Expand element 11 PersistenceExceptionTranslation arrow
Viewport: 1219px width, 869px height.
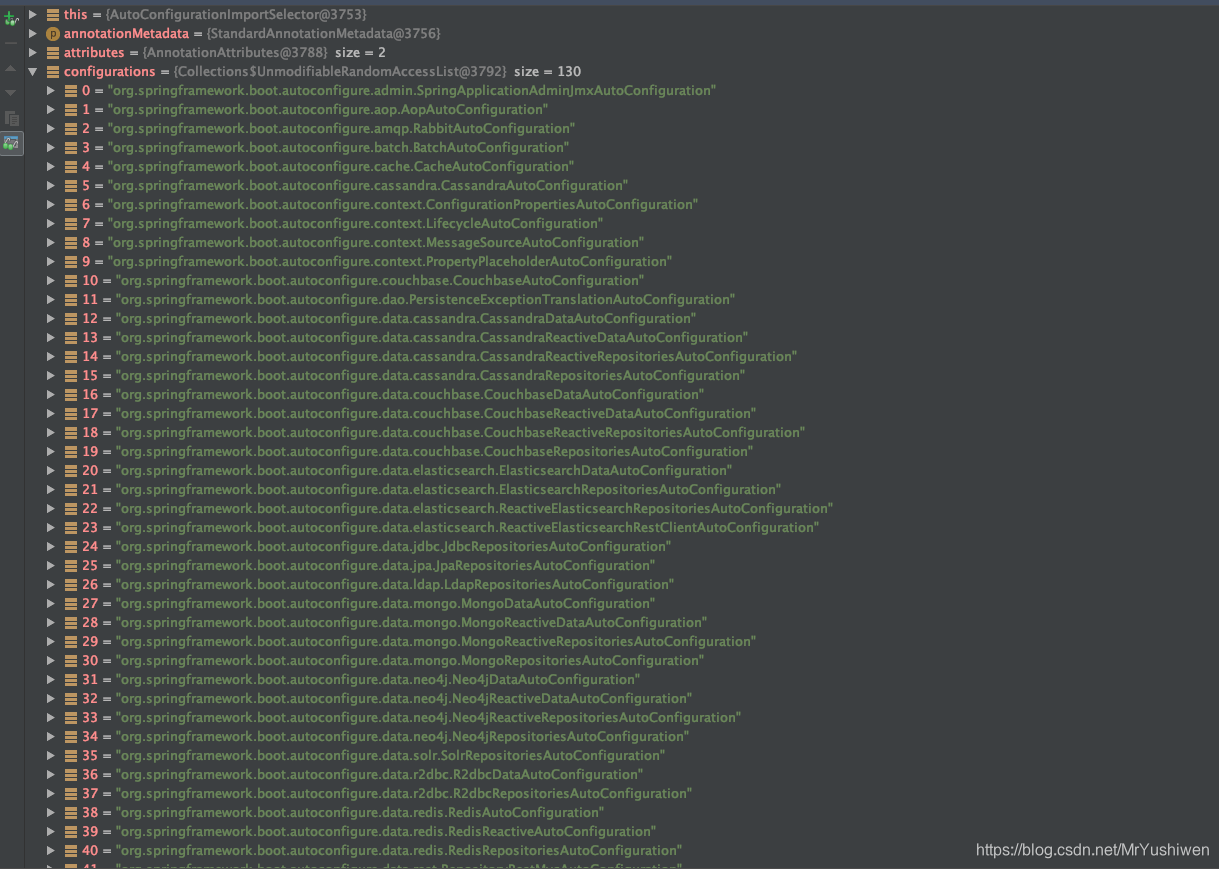click(x=51, y=300)
